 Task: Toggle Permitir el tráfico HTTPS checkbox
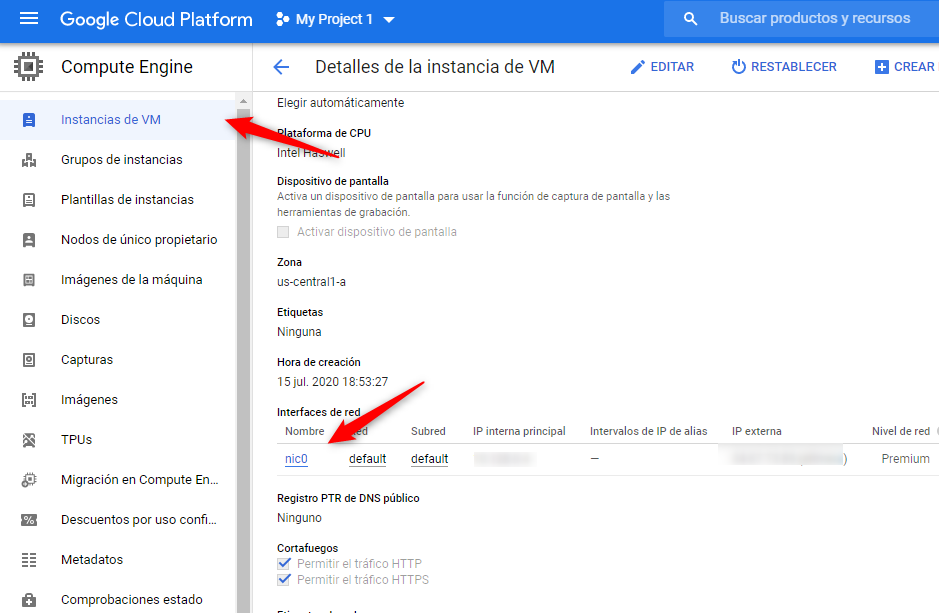tap(284, 580)
